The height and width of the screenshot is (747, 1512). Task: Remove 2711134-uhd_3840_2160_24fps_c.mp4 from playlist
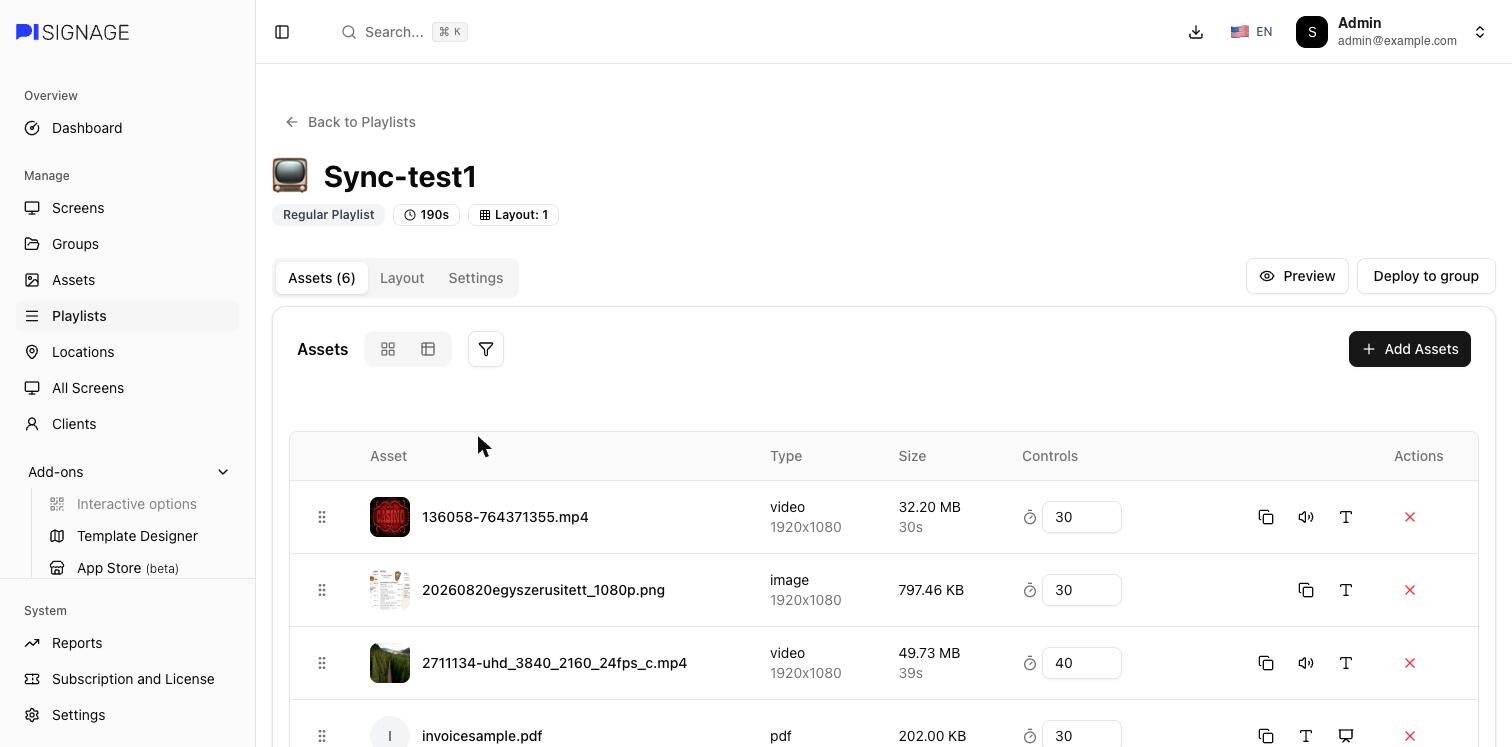point(1410,663)
